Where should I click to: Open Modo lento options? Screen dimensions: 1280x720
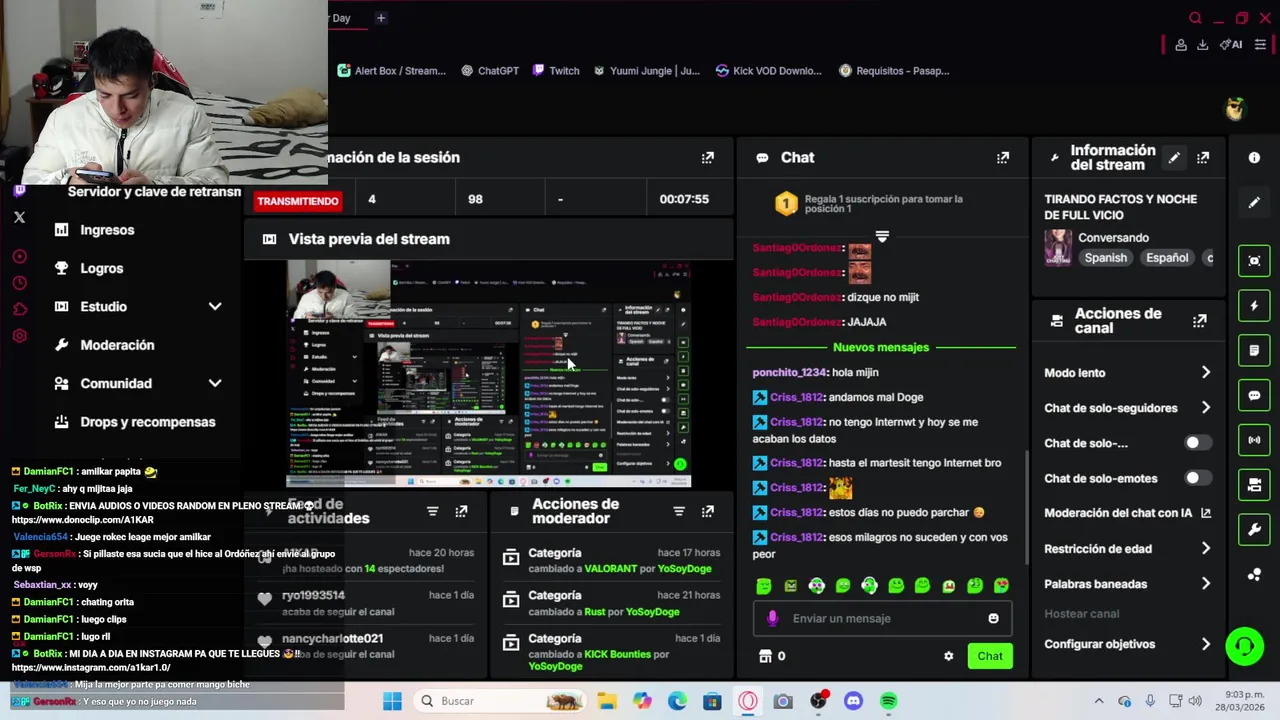pos(1128,373)
